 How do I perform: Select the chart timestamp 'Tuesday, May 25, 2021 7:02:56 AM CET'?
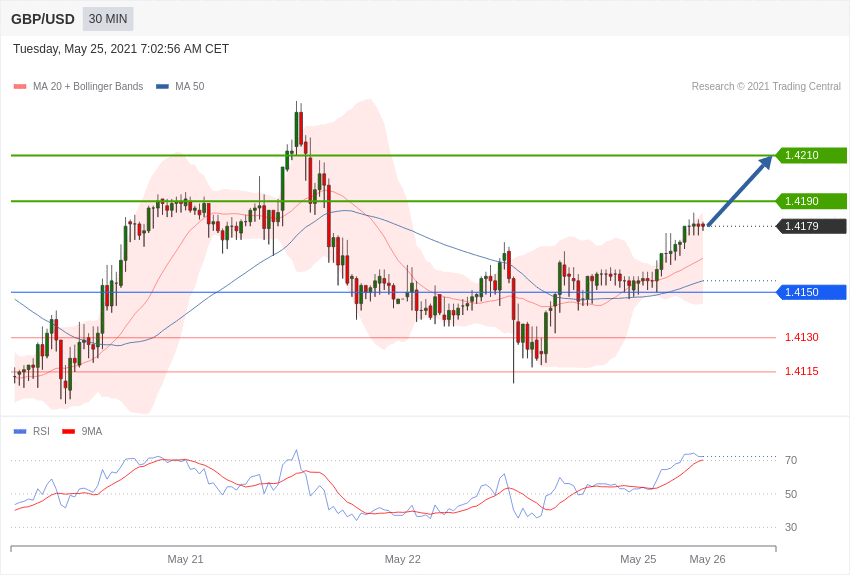[121, 49]
